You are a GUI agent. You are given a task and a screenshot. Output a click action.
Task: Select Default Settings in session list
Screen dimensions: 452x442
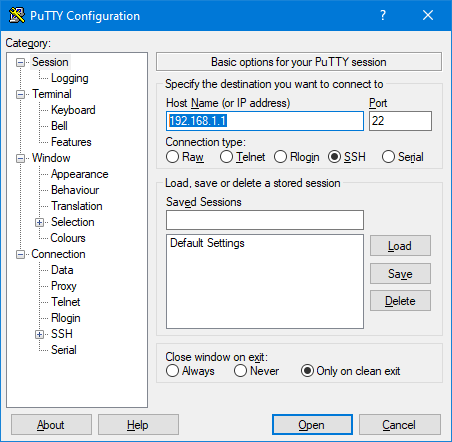pos(207,243)
